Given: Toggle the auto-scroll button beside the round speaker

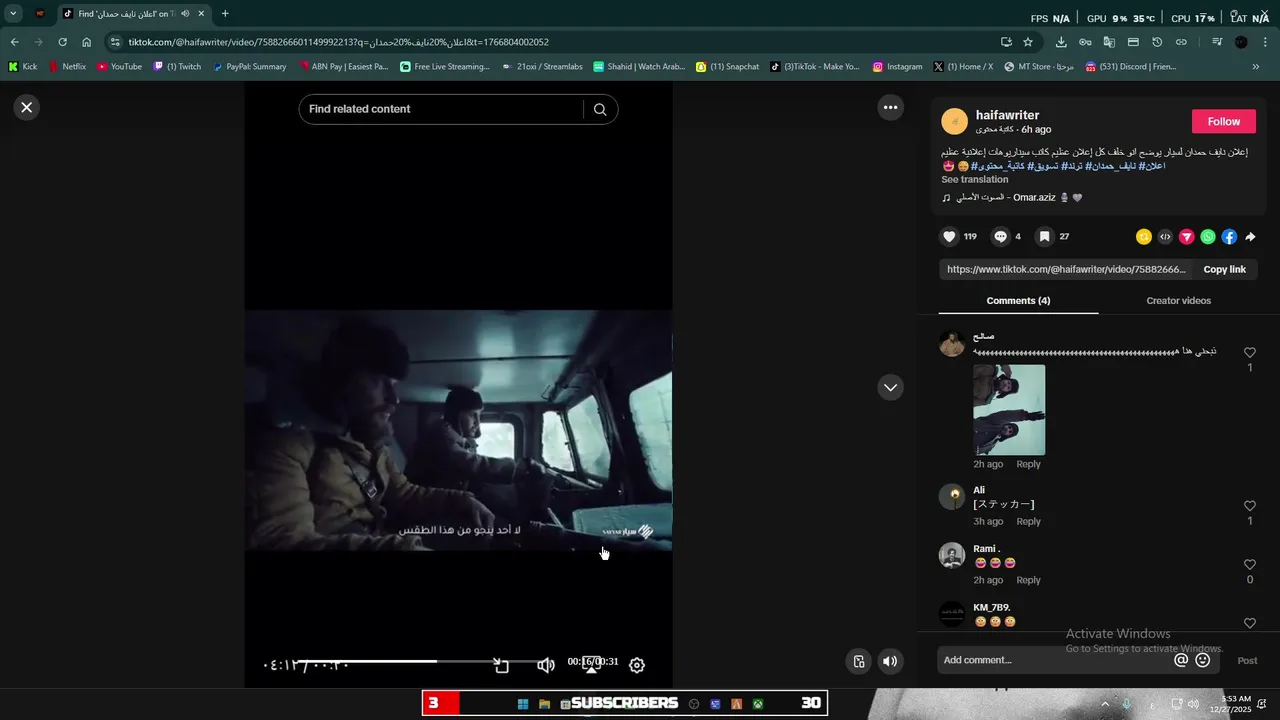Looking at the screenshot, I should click(858, 661).
